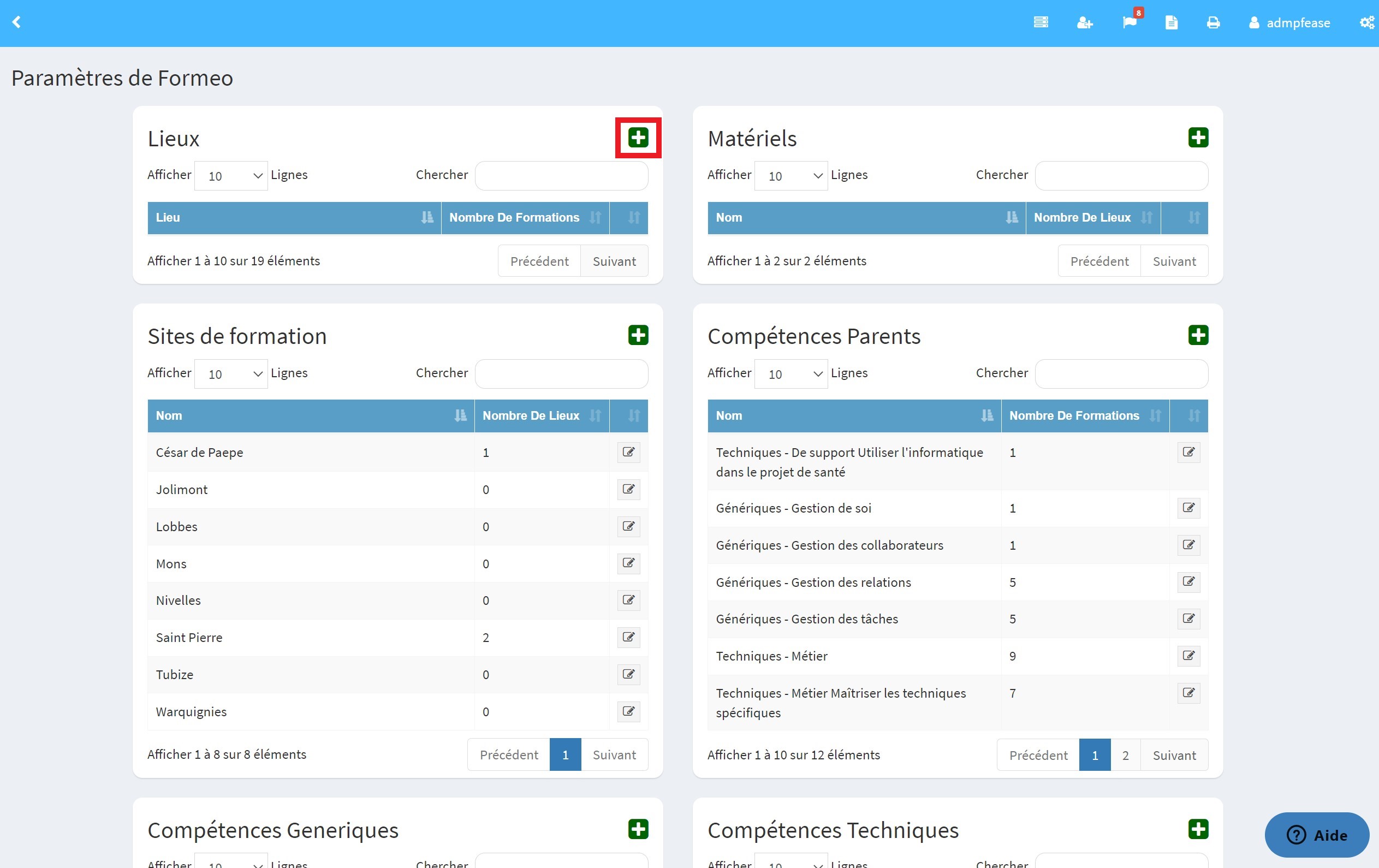Sort Compétences Parents by Nom
Image resolution: width=1379 pixels, height=868 pixels.
tap(854, 415)
